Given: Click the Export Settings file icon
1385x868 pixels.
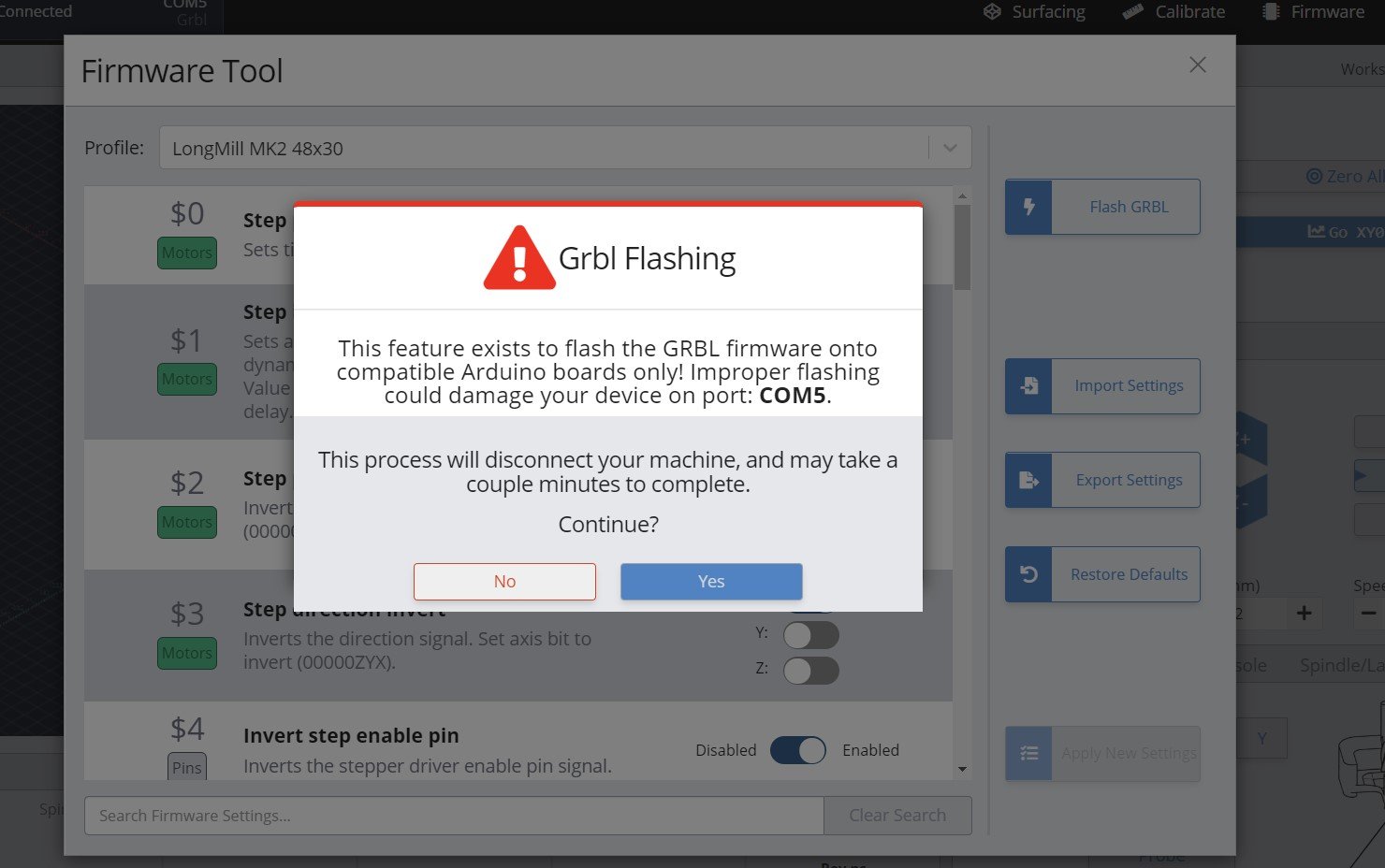Looking at the screenshot, I should [1028, 480].
